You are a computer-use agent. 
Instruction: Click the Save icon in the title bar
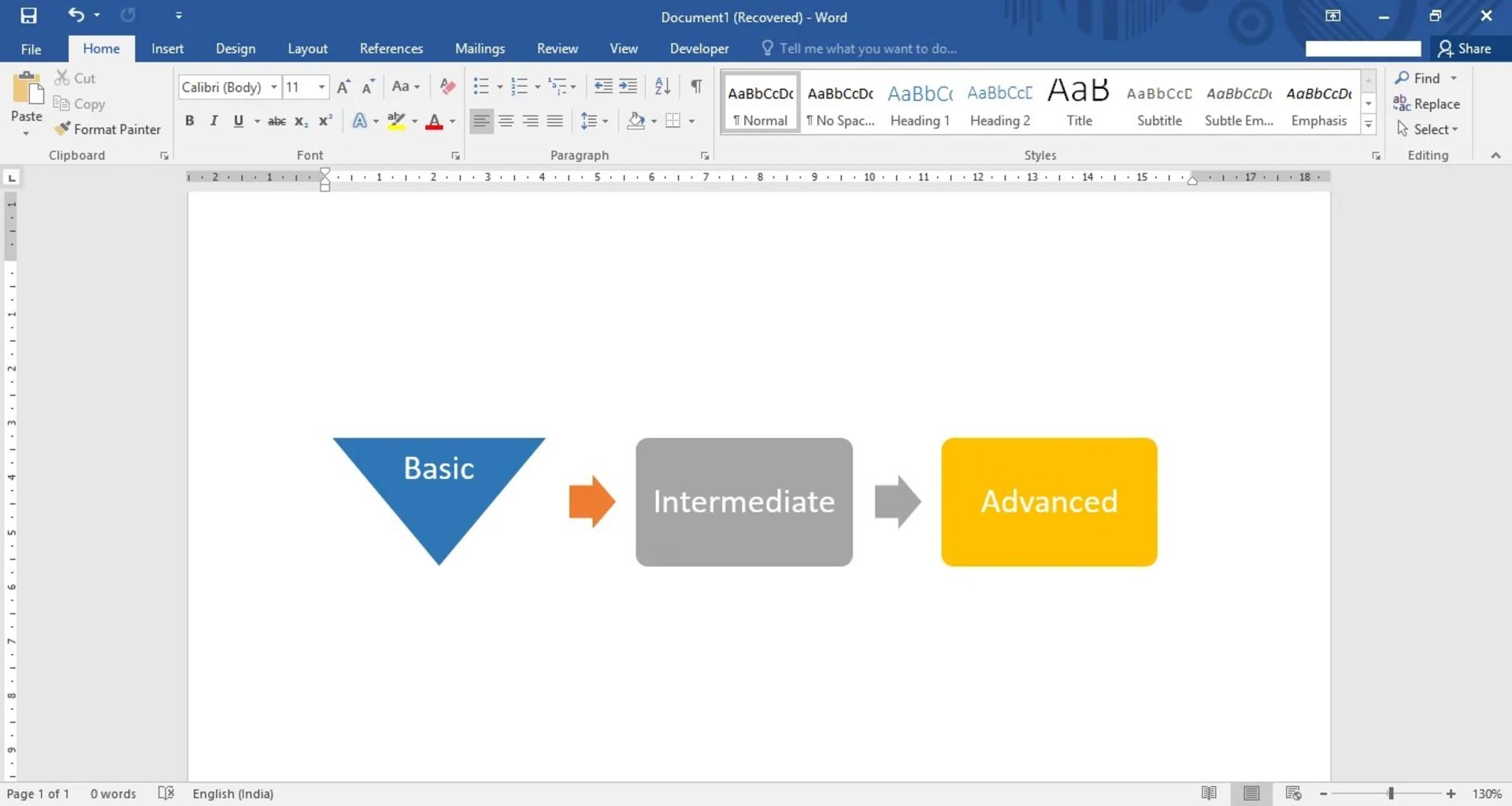pyautogui.click(x=28, y=16)
